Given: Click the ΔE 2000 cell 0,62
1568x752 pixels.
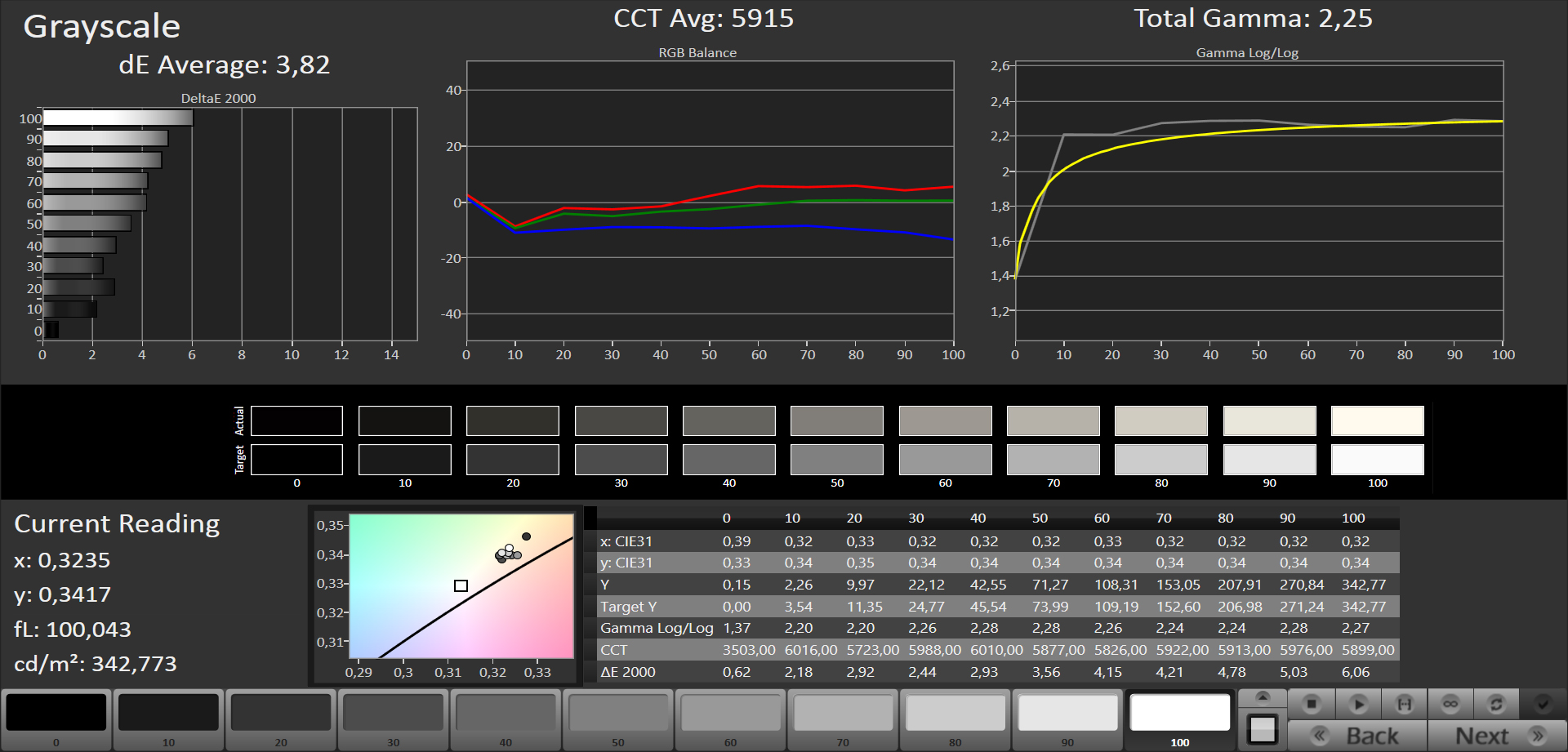Looking at the screenshot, I should [x=737, y=672].
